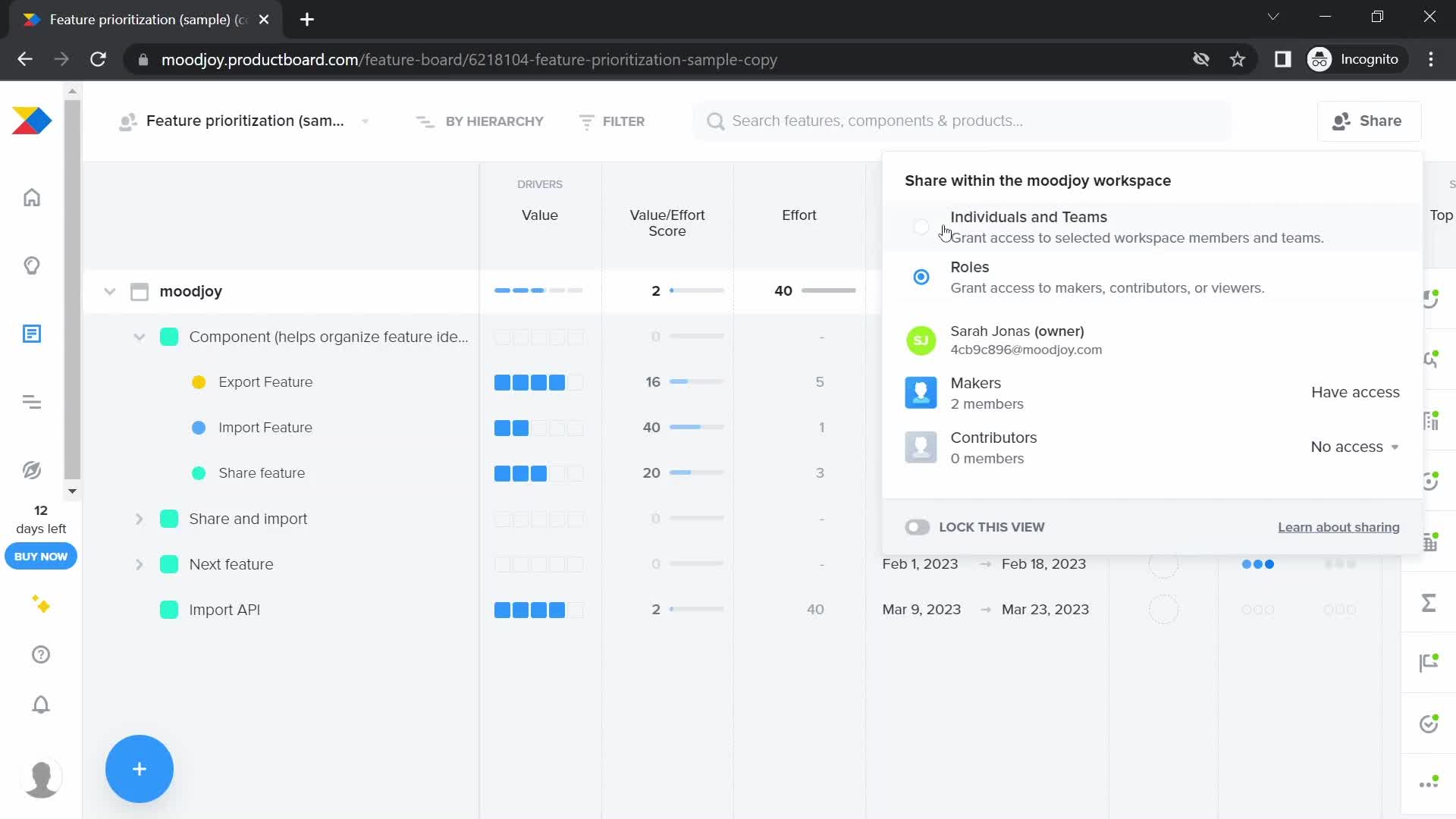This screenshot has width=1456, height=819.
Task: Click the sidebar vertical scrollbar
Action: pyautogui.click(x=72, y=290)
